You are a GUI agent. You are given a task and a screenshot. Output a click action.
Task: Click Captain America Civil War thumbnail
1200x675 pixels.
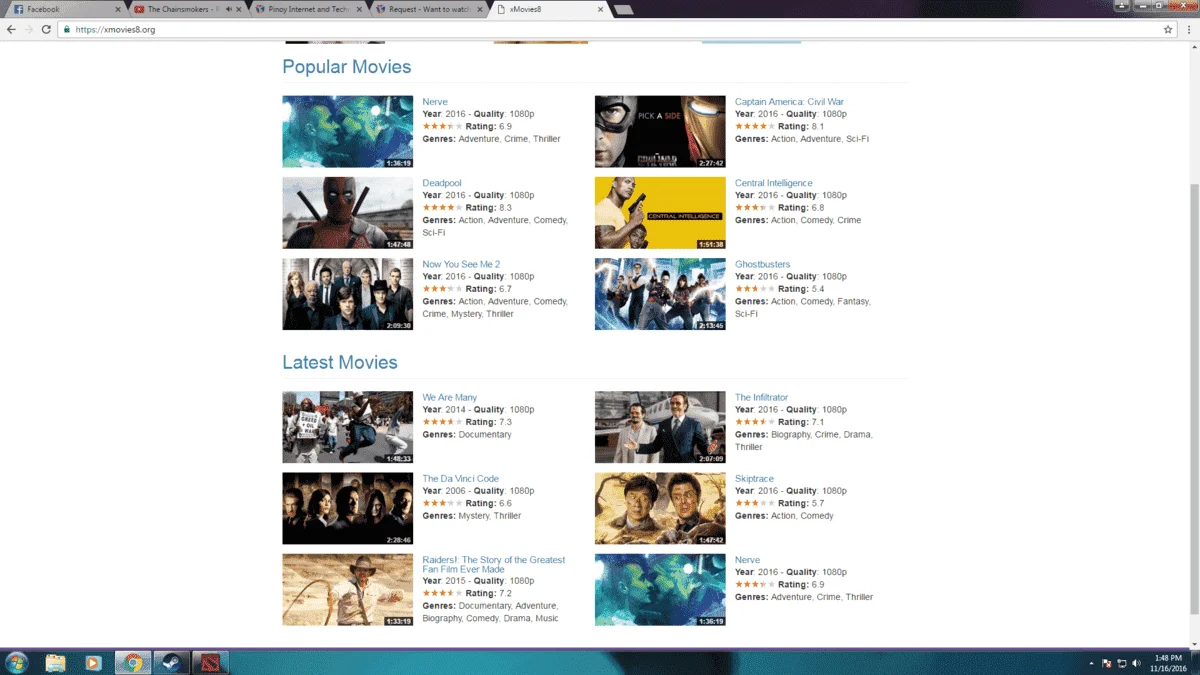point(660,132)
